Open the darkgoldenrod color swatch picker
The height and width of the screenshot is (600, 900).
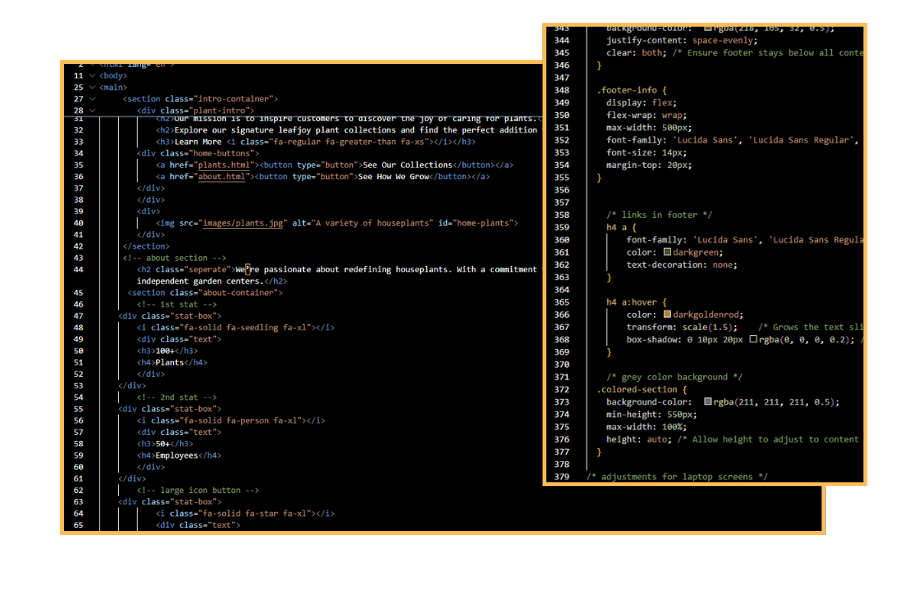pyautogui.click(x=667, y=315)
